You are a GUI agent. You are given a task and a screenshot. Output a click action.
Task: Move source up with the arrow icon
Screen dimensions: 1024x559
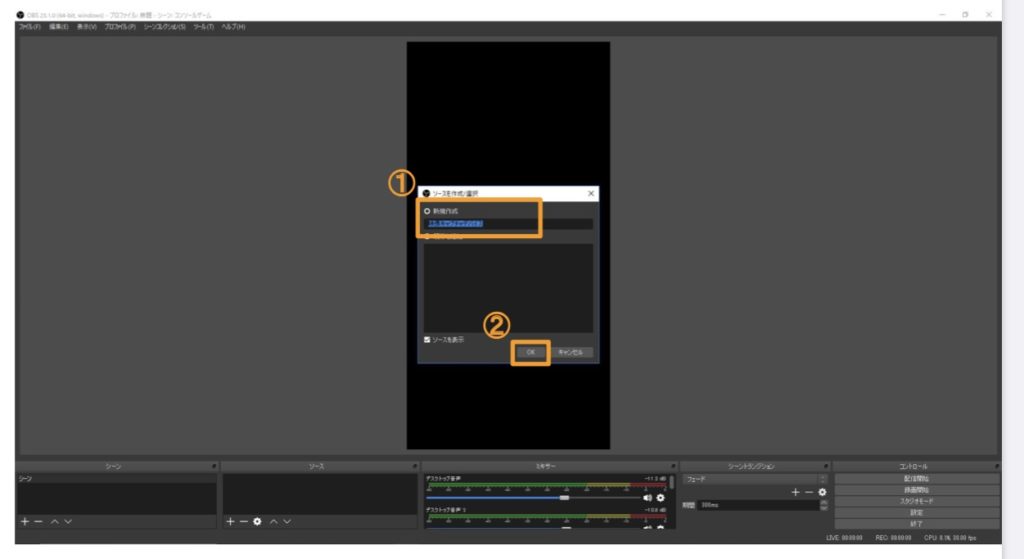click(x=273, y=522)
